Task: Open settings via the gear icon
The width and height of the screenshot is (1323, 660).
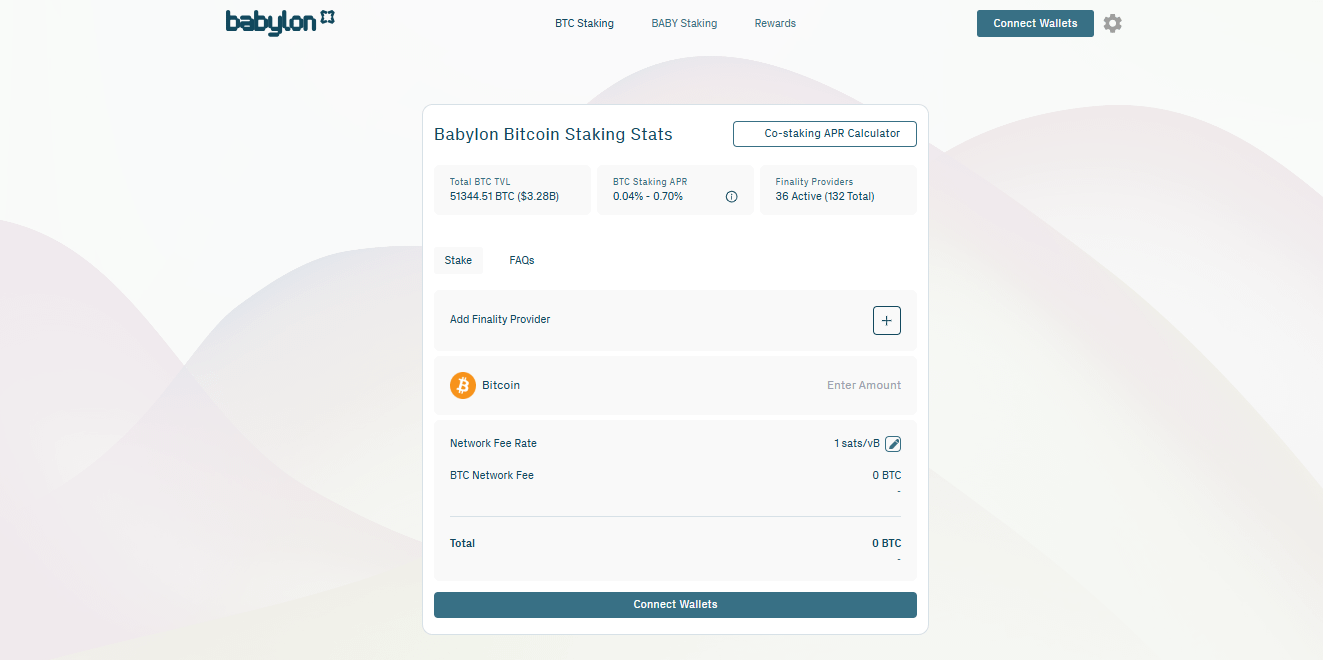Action: coord(1112,23)
